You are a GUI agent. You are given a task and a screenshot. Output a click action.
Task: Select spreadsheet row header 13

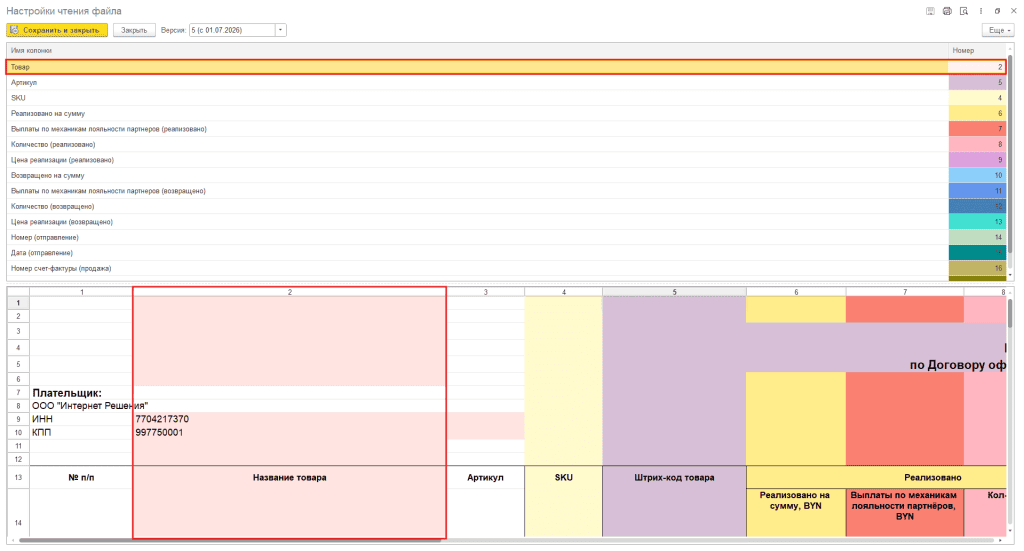(x=18, y=477)
